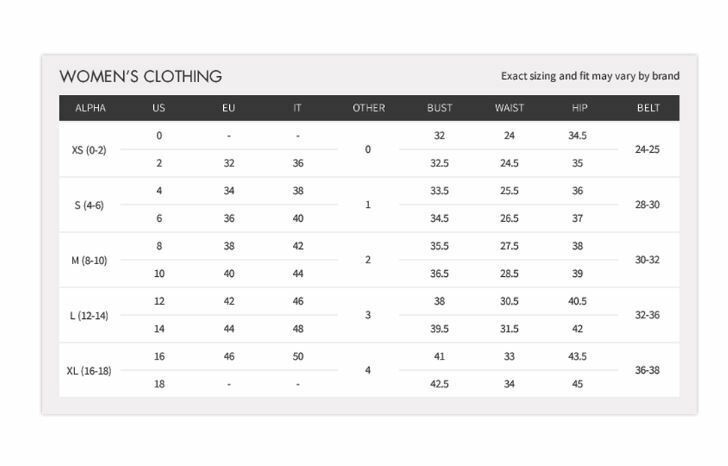Screen dimensions: 728x466
Task: Click the 30-32 belt size cell
Action: 647,259
